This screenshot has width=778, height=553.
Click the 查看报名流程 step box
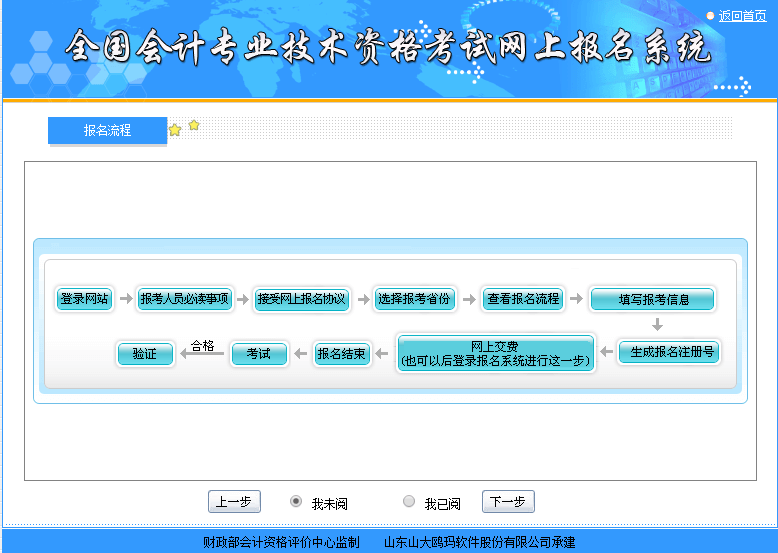coord(522,299)
